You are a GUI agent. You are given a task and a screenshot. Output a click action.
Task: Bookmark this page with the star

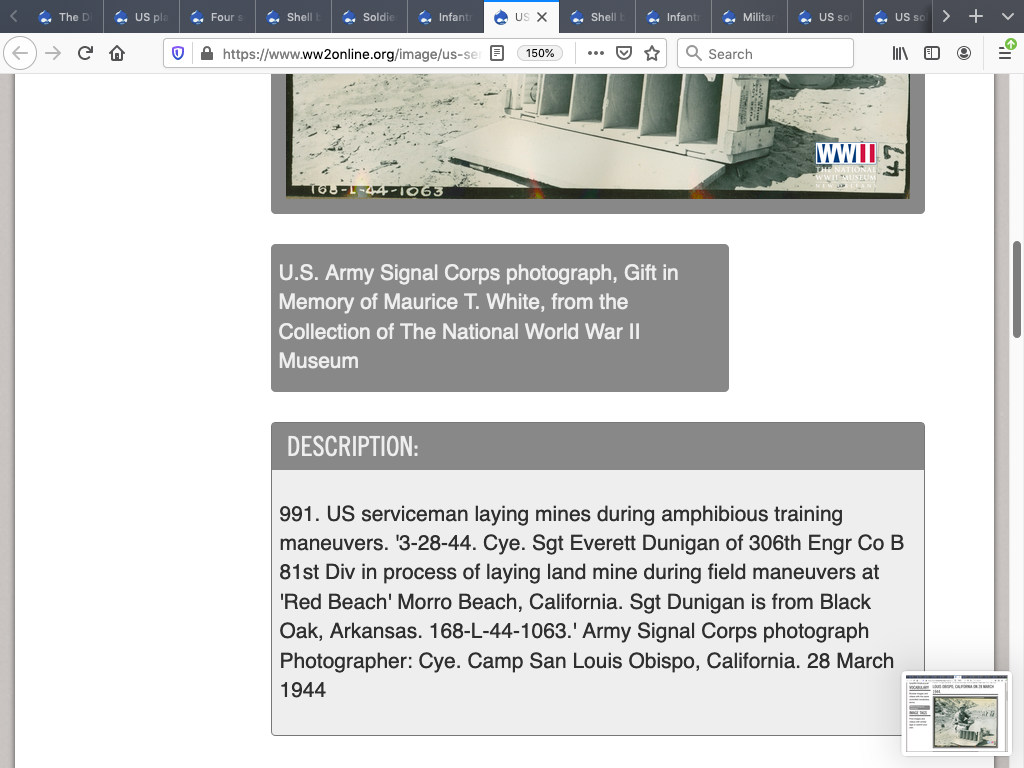click(652, 54)
